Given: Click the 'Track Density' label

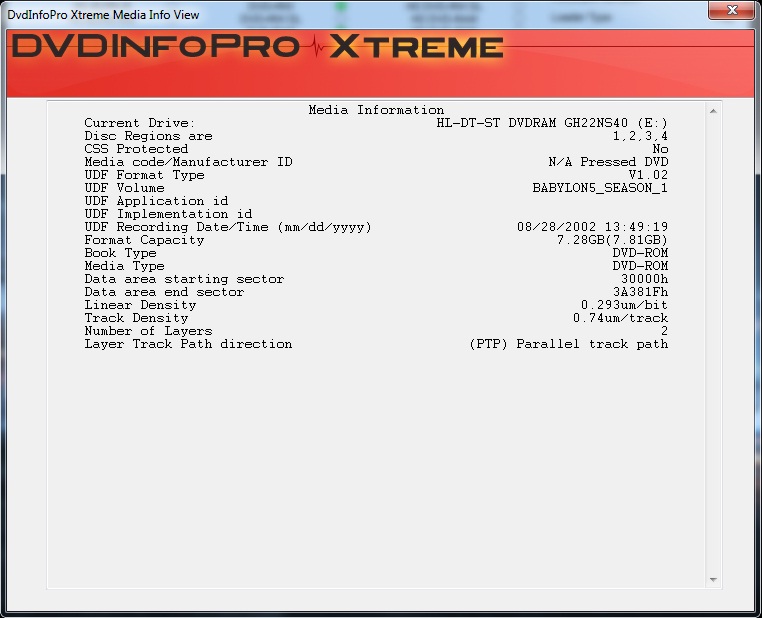Looking at the screenshot, I should click(136, 318).
